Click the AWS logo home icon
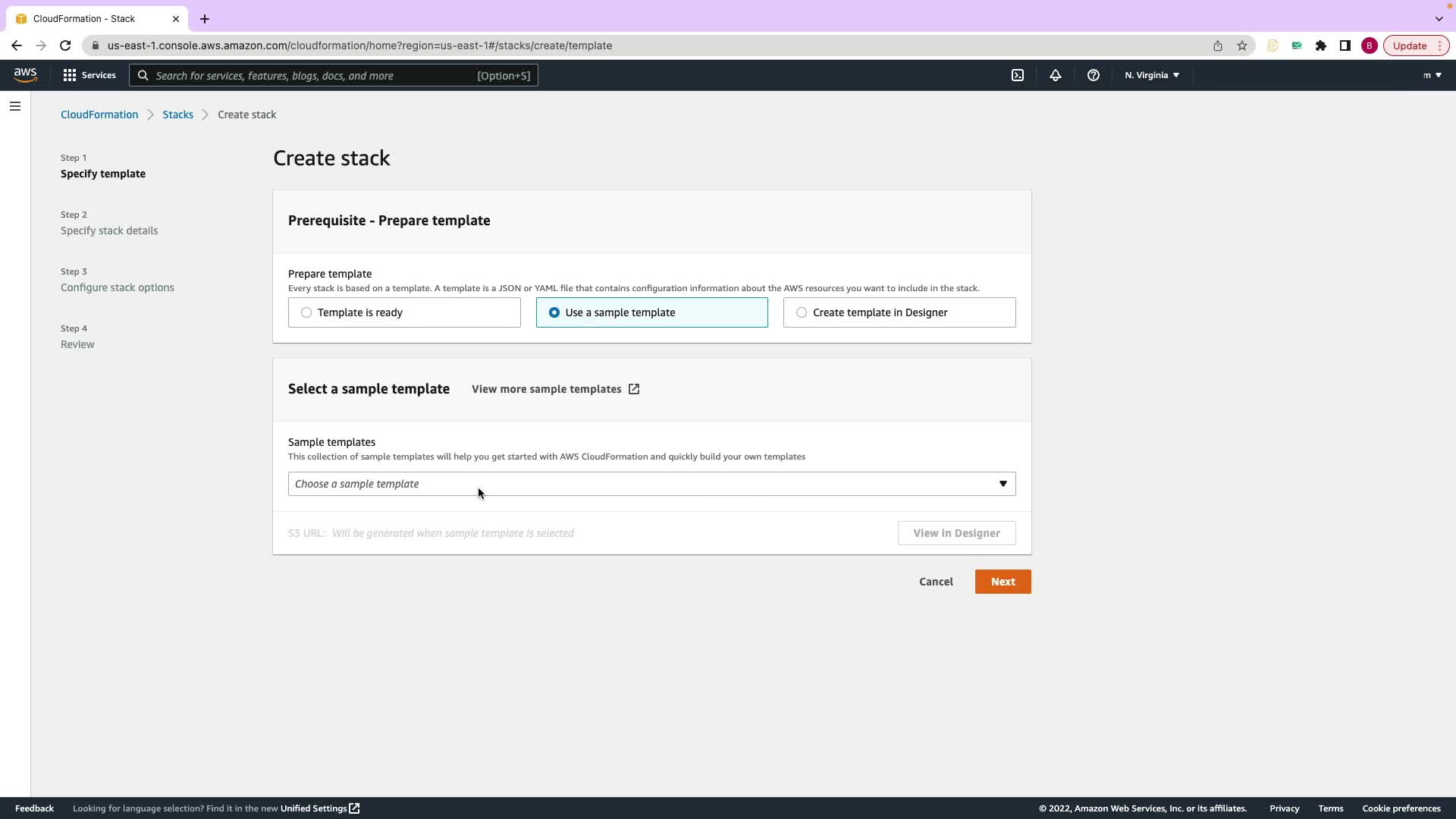Screen dimensions: 1456x819 25,75
